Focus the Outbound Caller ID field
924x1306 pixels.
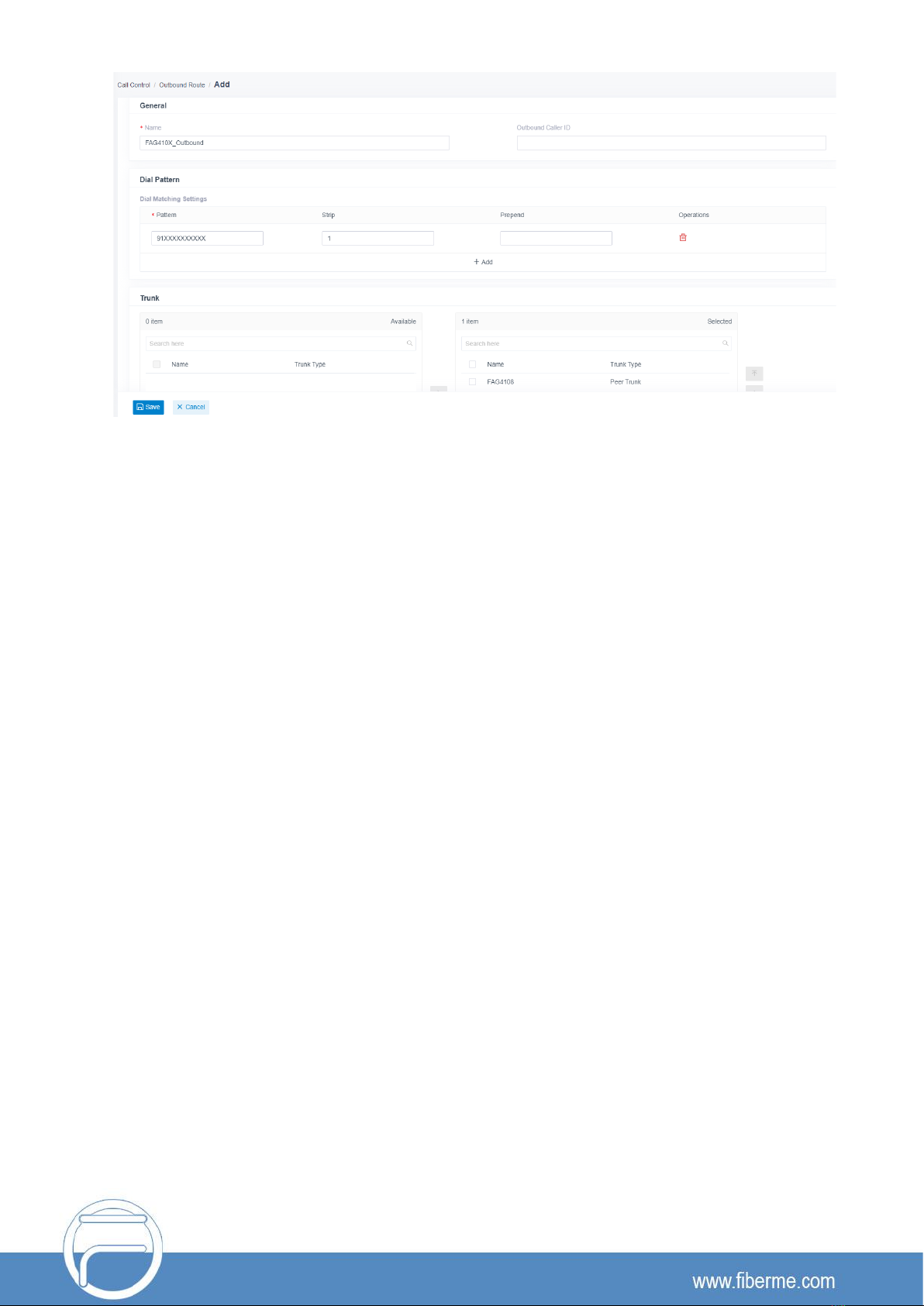tap(671, 143)
